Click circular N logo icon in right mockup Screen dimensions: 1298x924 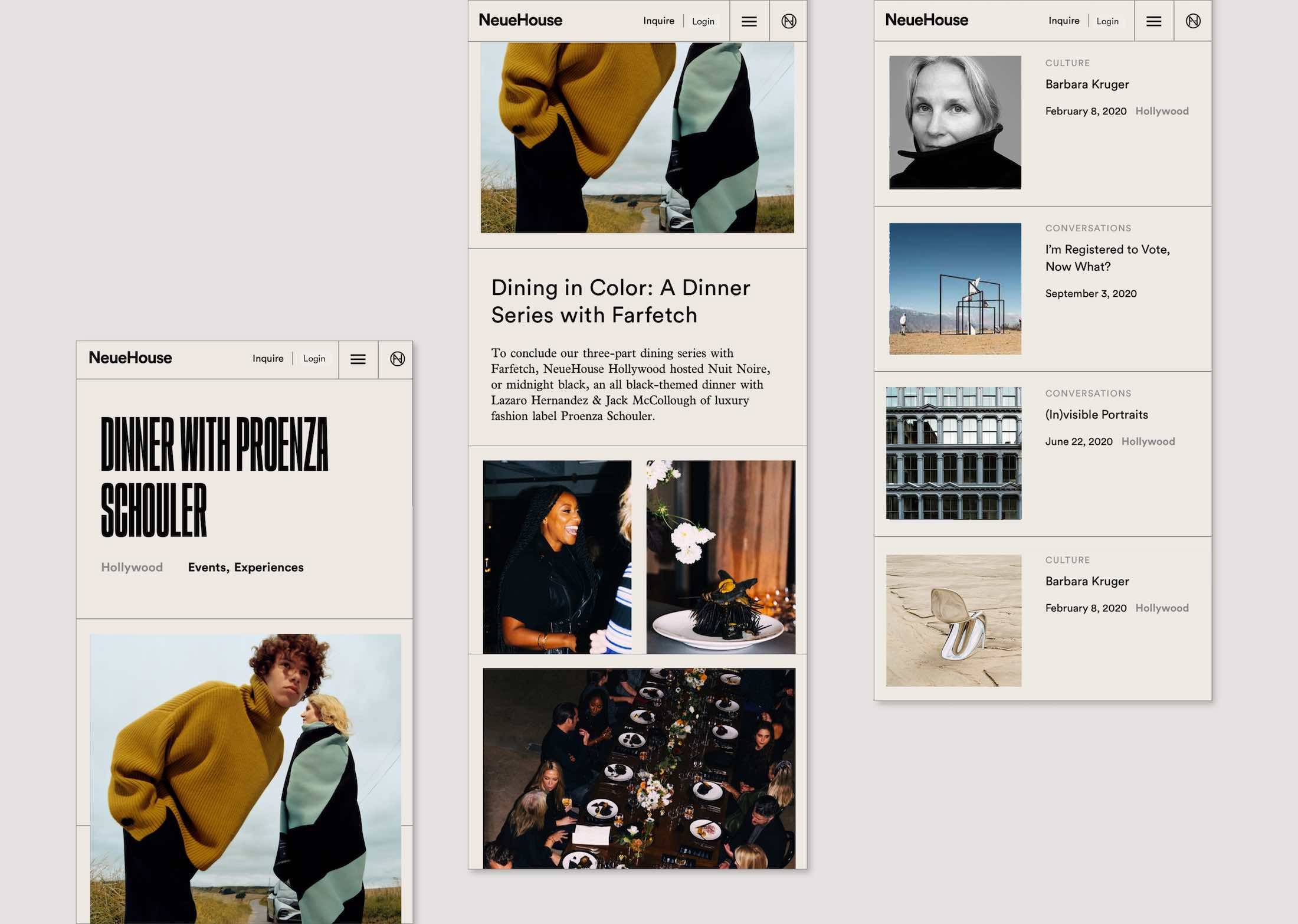[1193, 21]
